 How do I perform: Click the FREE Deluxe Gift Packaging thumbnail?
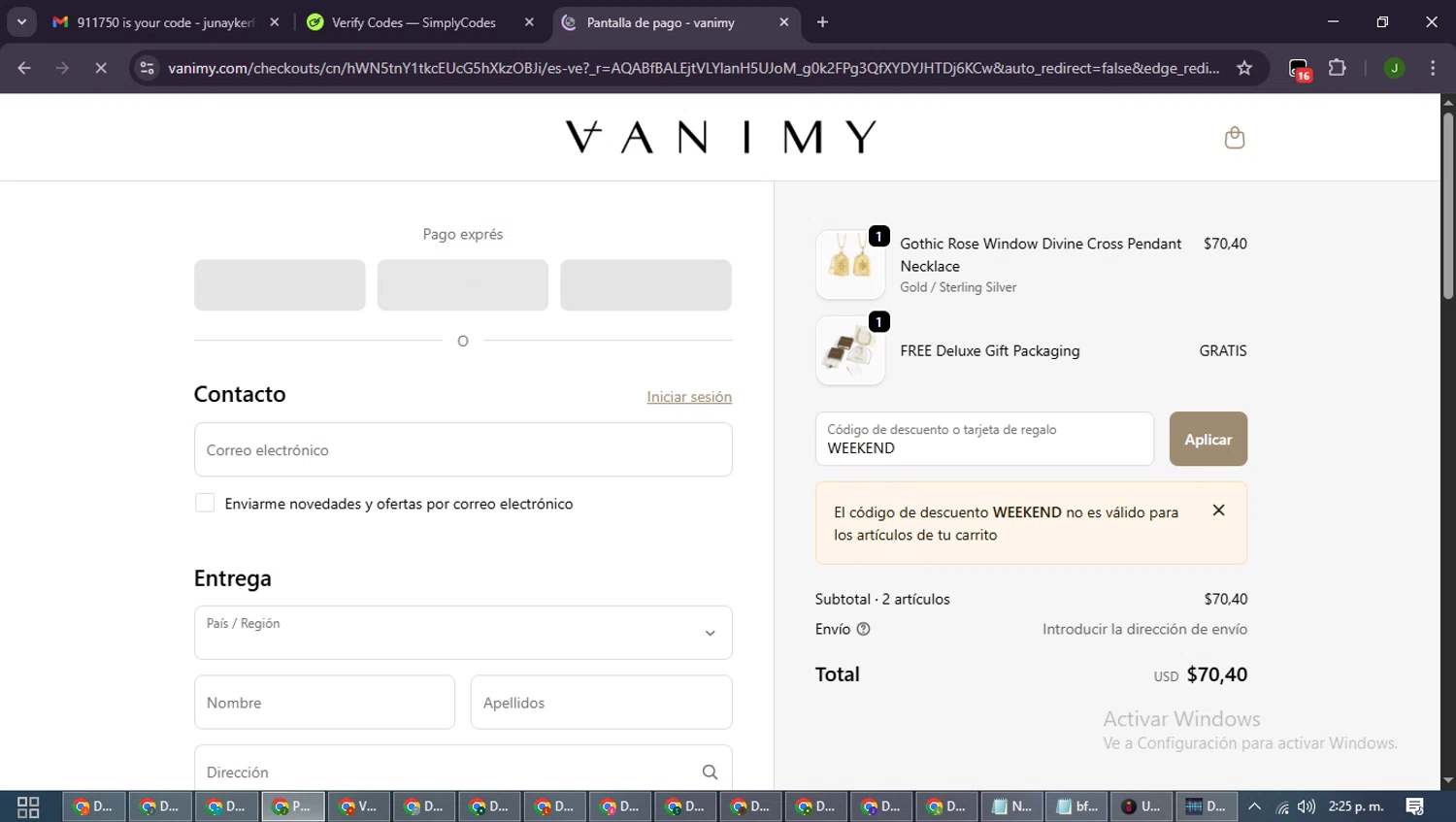(850, 350)
